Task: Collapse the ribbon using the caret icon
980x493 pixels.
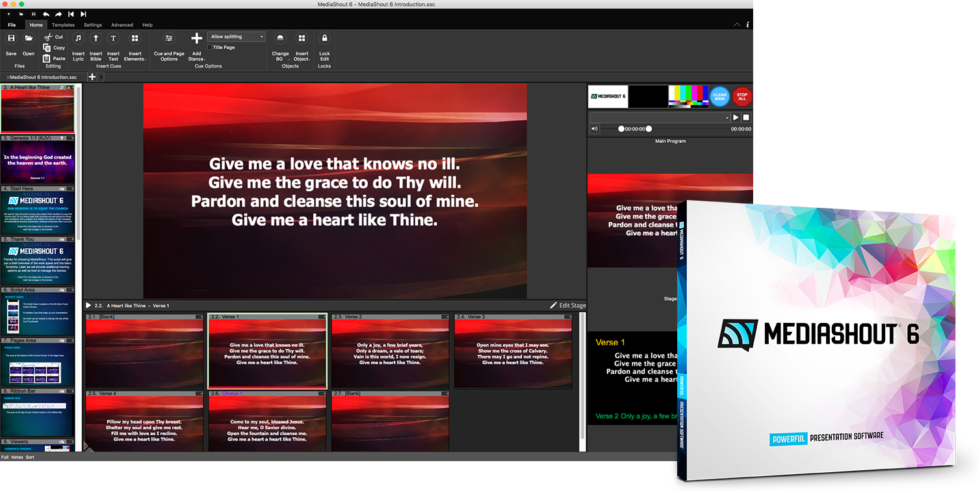Action: click(737, 25)
